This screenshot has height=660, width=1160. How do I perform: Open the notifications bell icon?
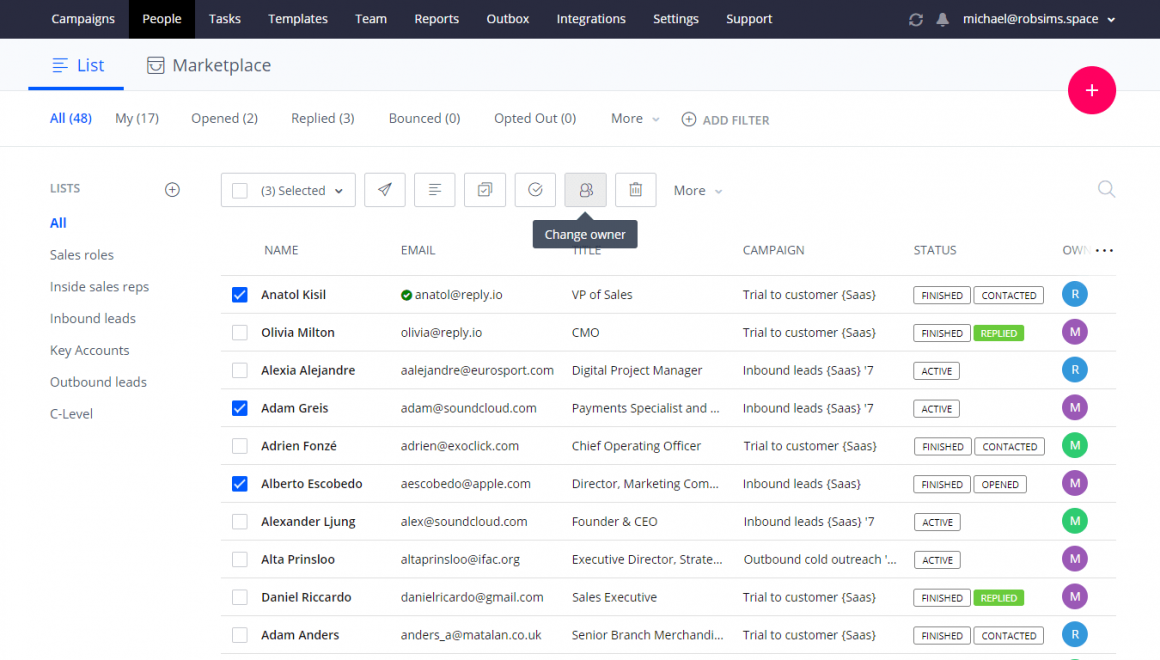pos(942,19)
